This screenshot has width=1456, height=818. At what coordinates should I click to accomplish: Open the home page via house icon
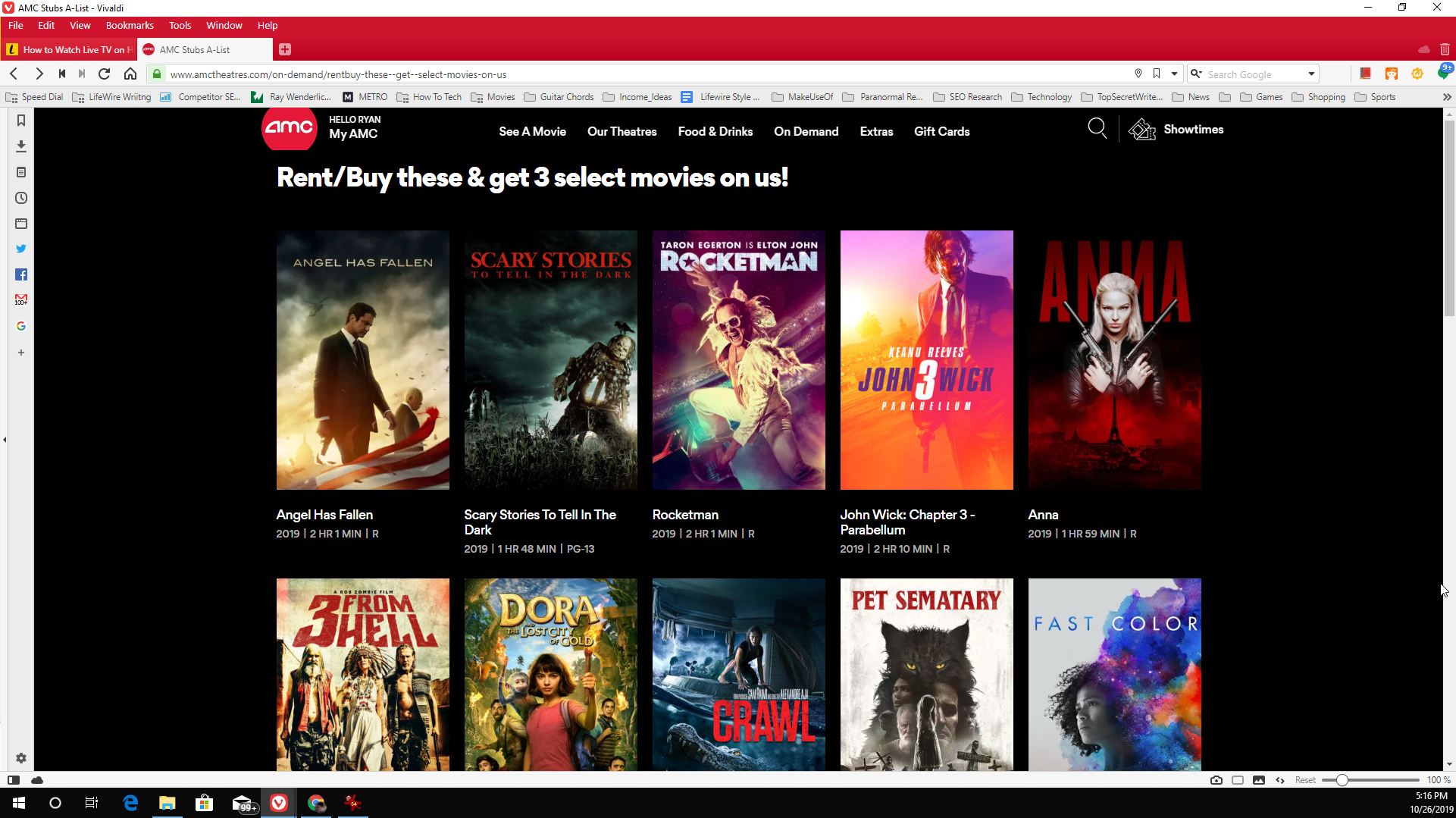pos(130,74)
